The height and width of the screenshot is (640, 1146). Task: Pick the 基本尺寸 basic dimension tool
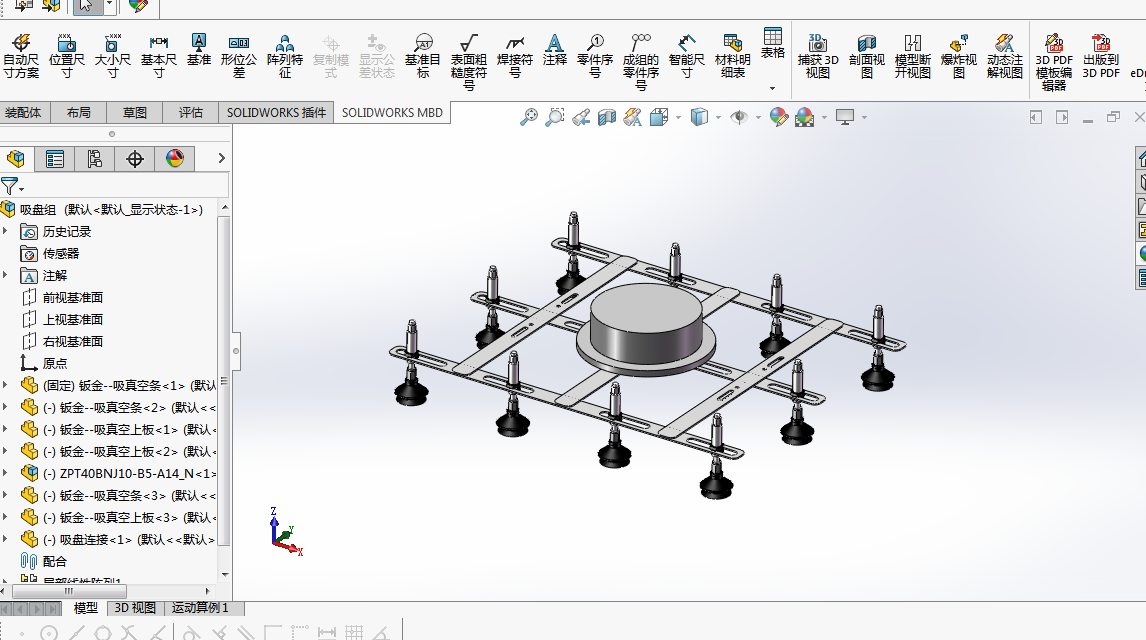(x=159, y=56)
